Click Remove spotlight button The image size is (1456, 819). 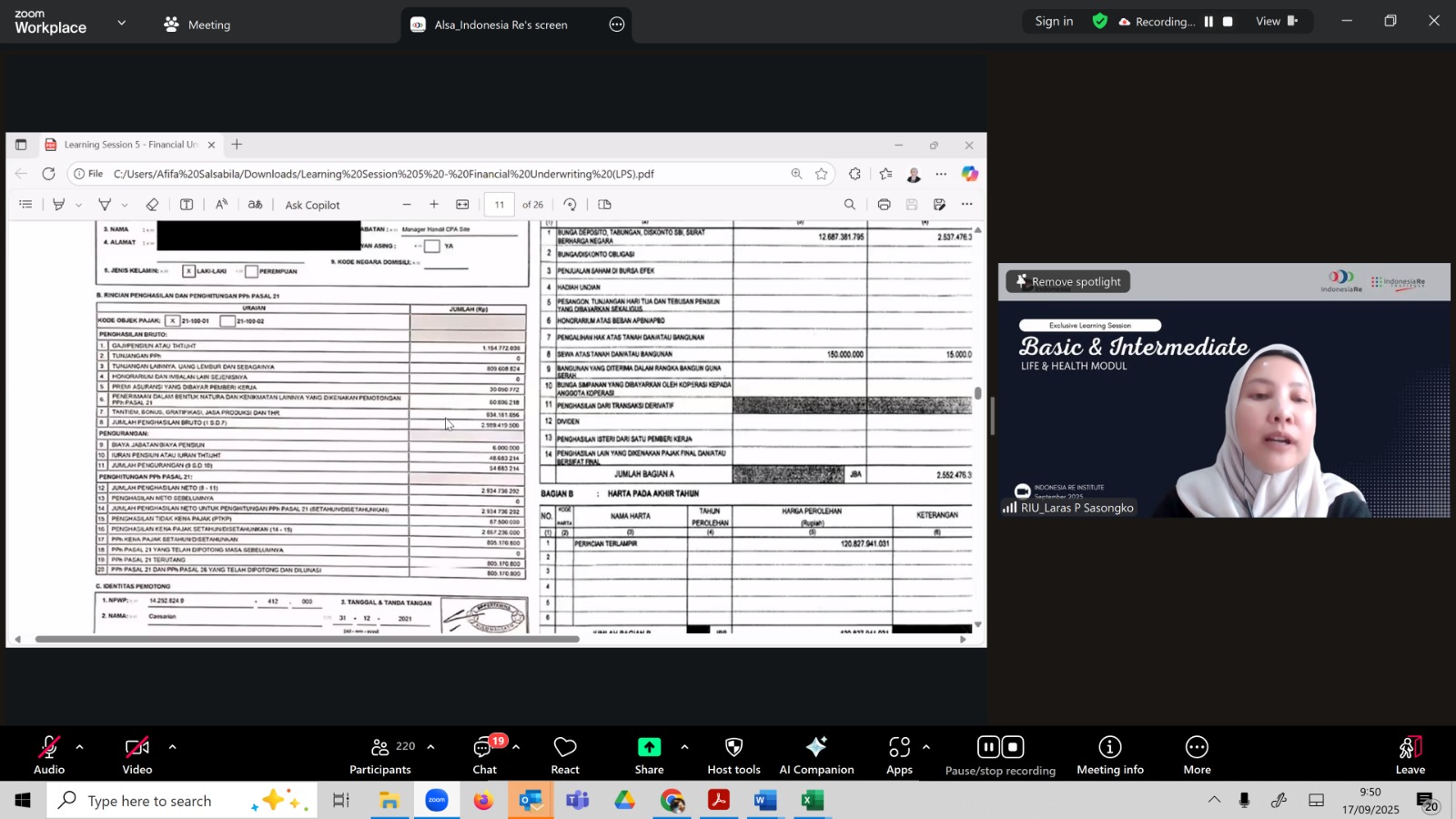1068,282
